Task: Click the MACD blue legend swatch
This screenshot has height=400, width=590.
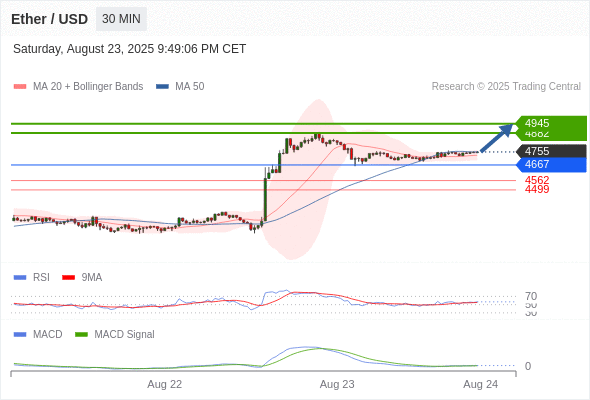Action: point(20,335)
